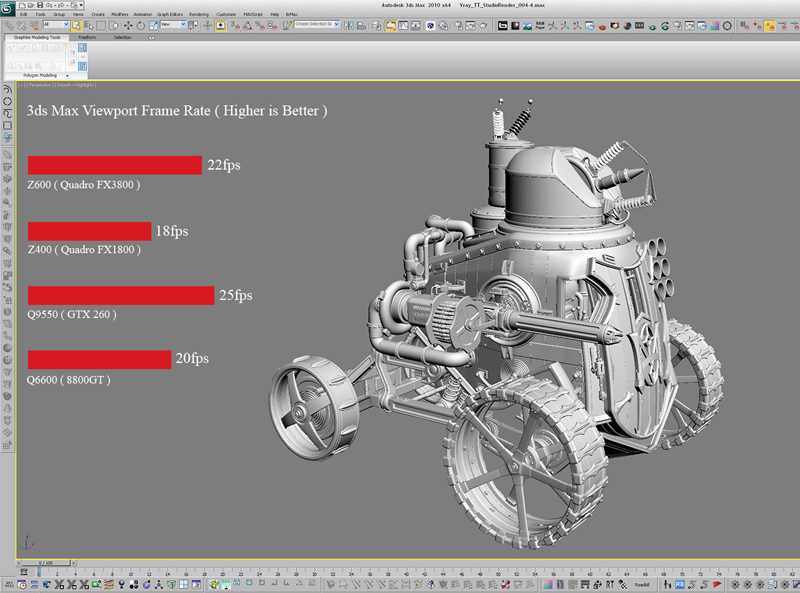Click the Edit Named Selection Sets icon
Screen dimensions: 800x593
[x=288, y=25]
